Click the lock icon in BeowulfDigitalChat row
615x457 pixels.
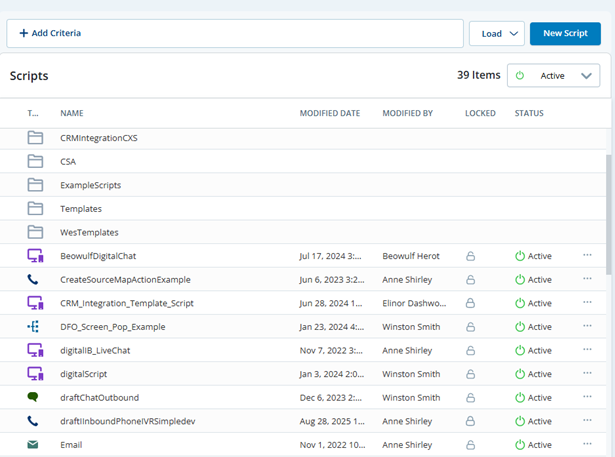click(x=470, y=257)
